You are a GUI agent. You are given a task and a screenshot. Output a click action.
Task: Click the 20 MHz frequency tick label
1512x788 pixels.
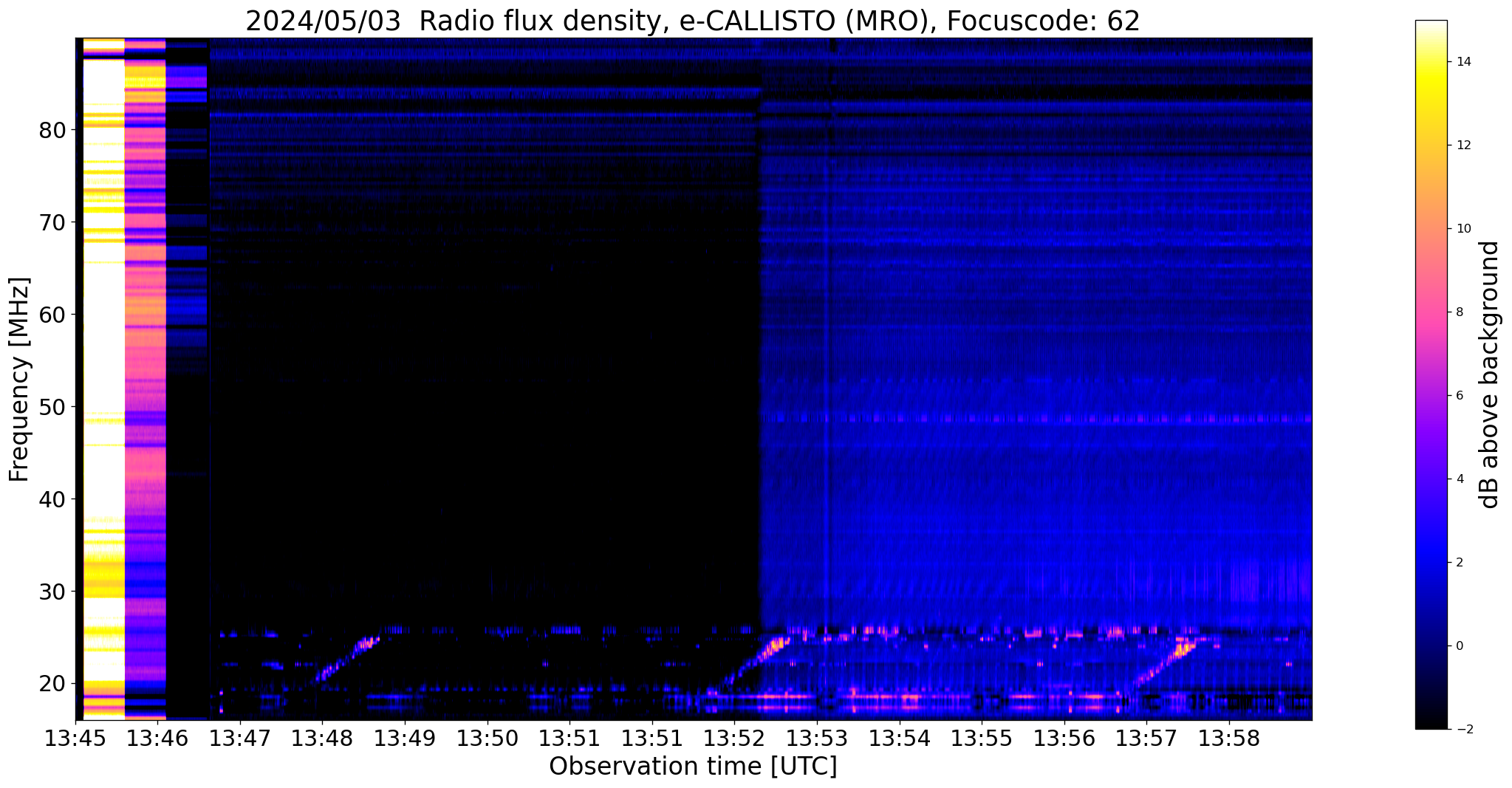pos(52,684)
